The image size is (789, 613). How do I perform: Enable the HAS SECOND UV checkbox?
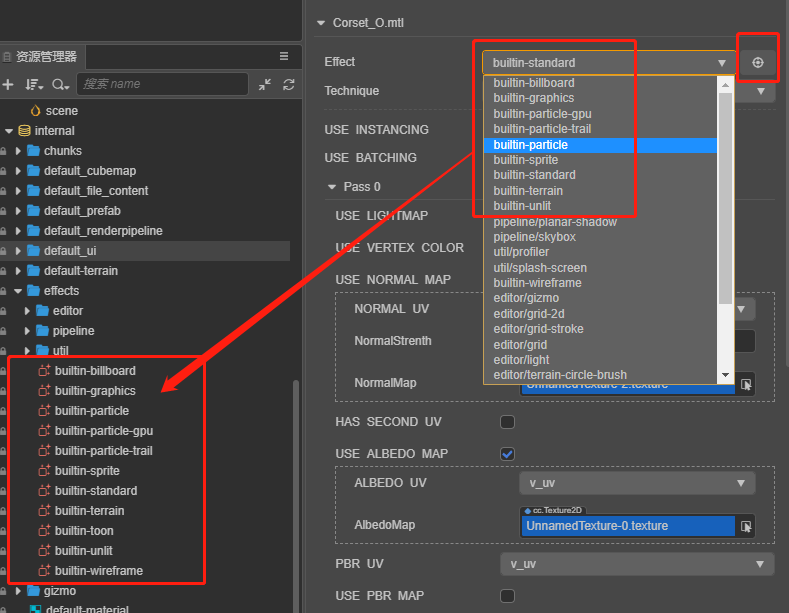click(507, 422)
